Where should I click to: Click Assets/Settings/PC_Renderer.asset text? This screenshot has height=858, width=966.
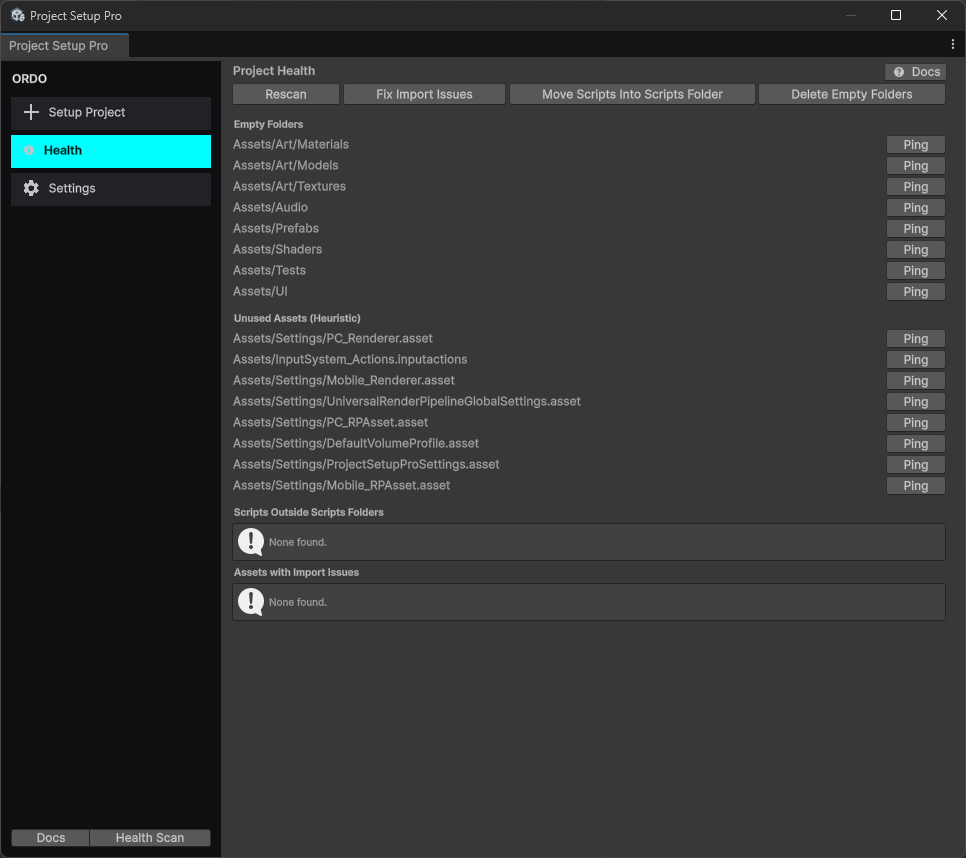333,338
